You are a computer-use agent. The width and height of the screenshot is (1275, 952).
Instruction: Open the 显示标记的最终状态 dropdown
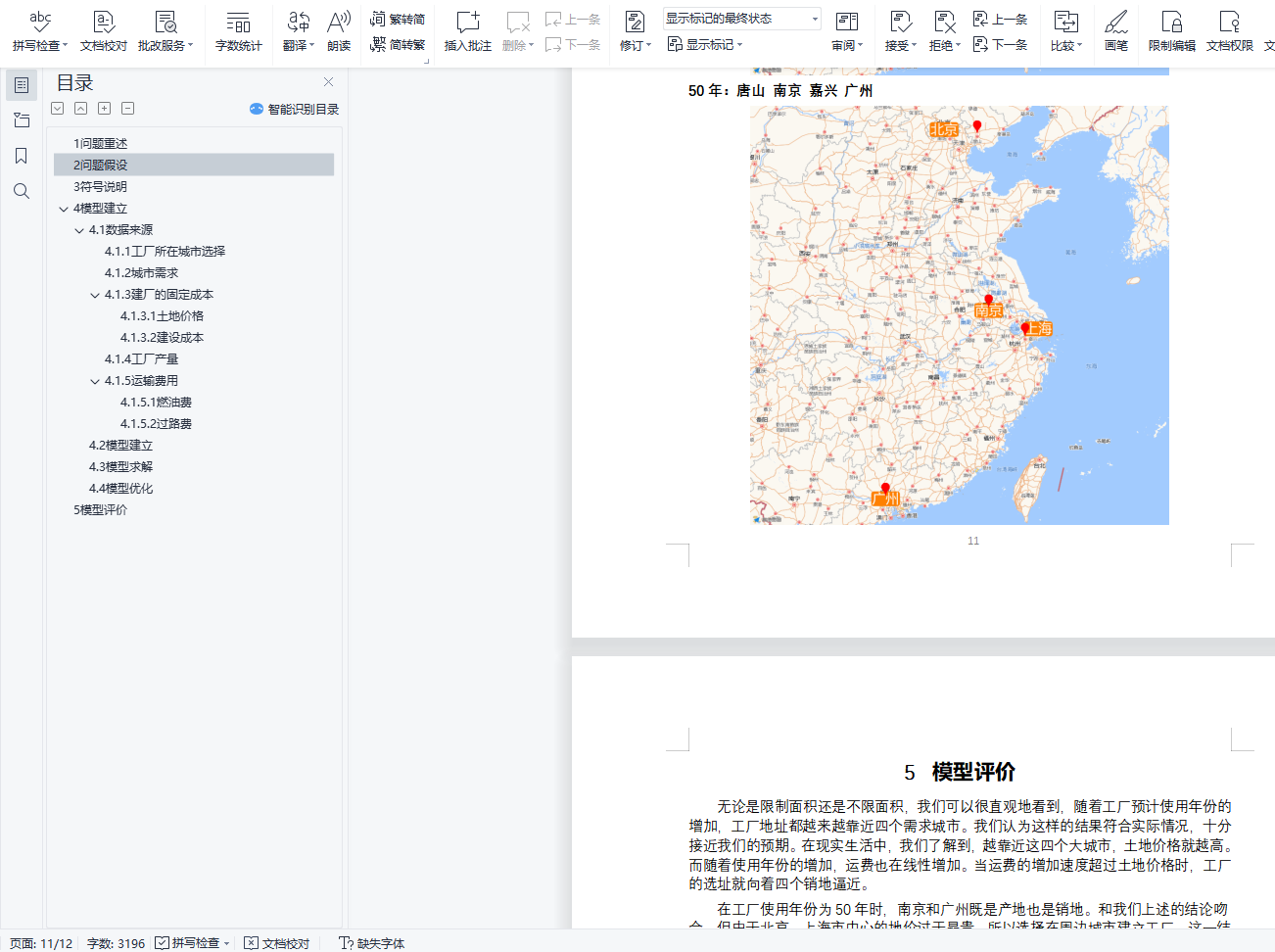[x=741, y=19]
